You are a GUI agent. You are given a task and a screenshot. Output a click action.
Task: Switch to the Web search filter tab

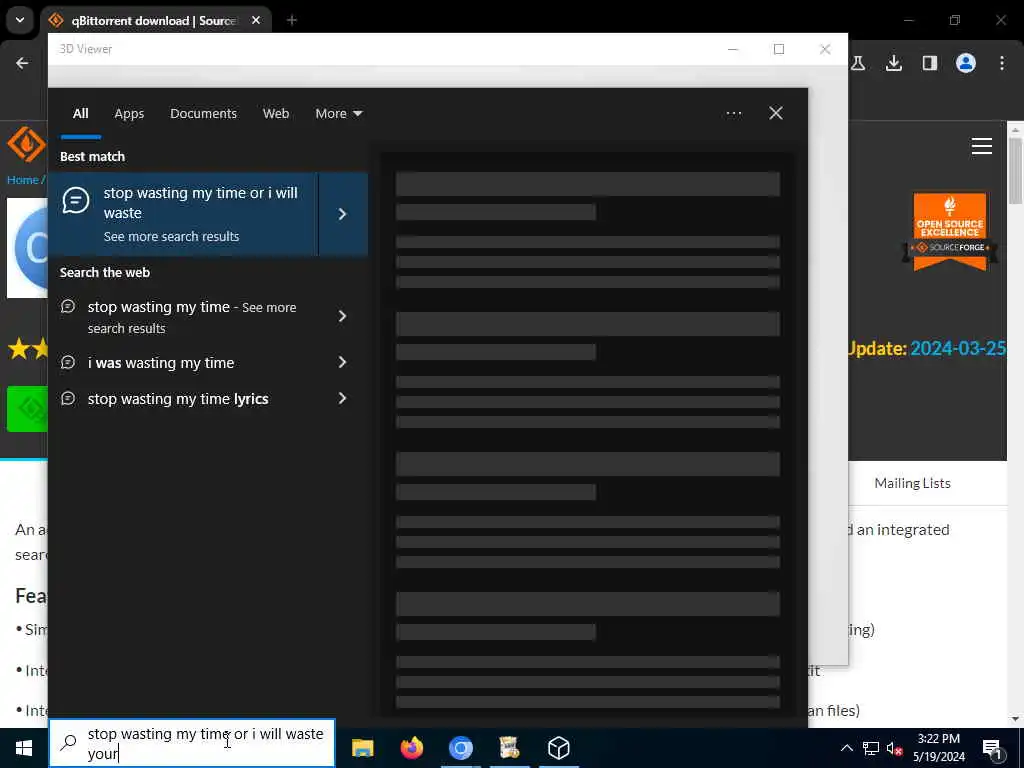coord(276,114)
